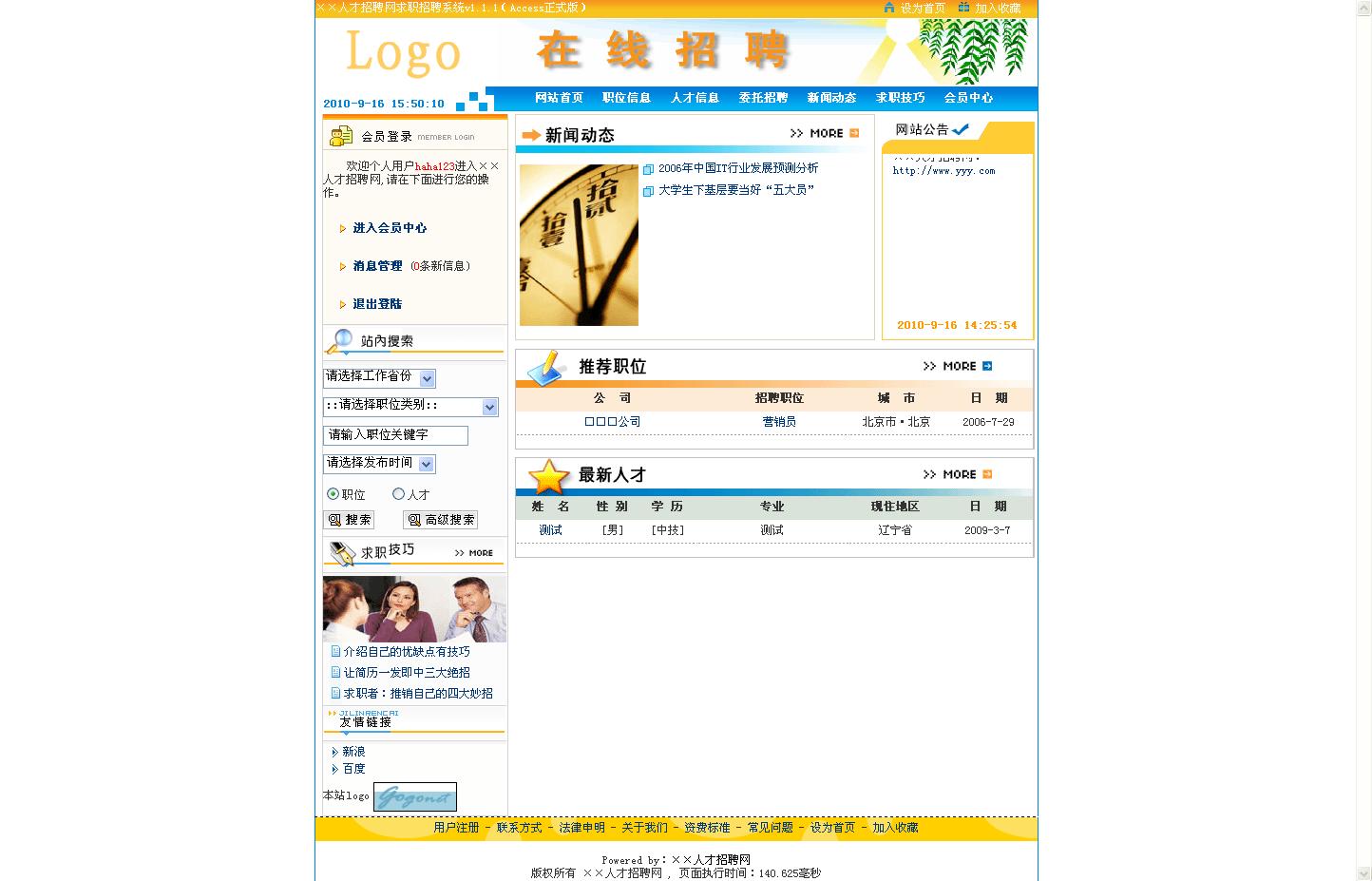Click footer link 法律申明
Viewport: 1372px width, 881px height.
pos(581,828)
